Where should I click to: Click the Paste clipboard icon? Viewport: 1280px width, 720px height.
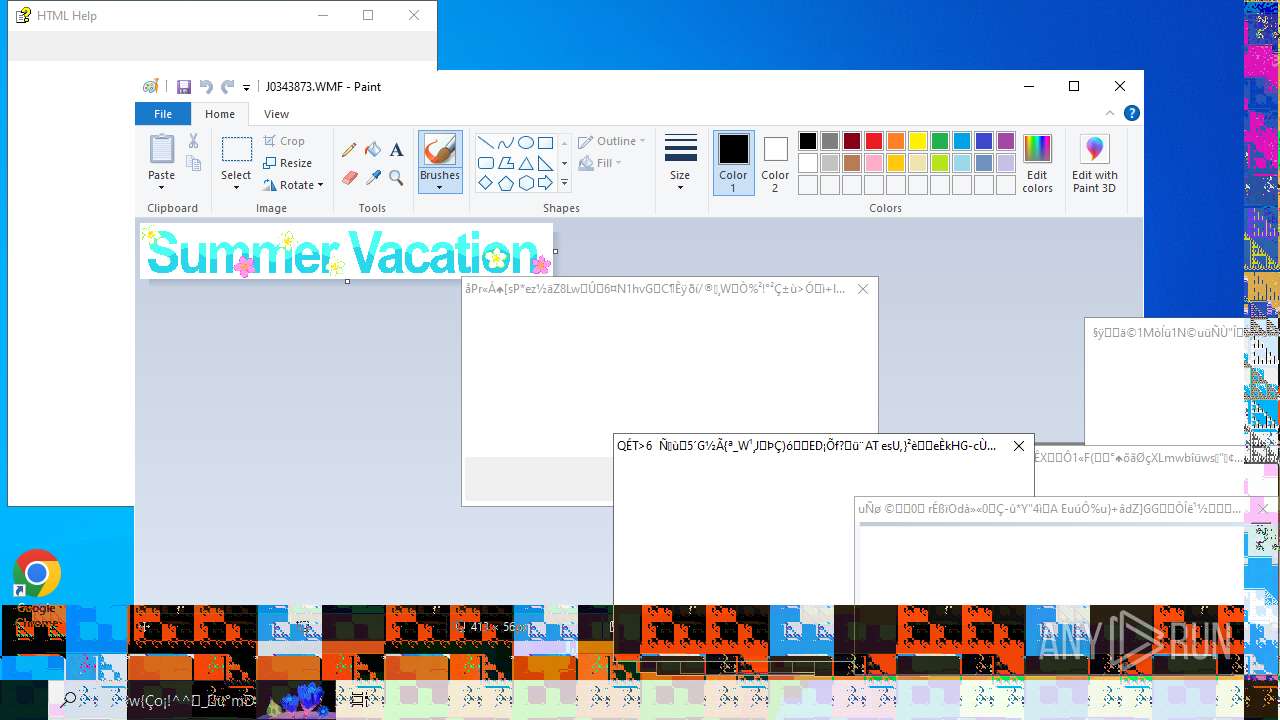tap(161, 149)
